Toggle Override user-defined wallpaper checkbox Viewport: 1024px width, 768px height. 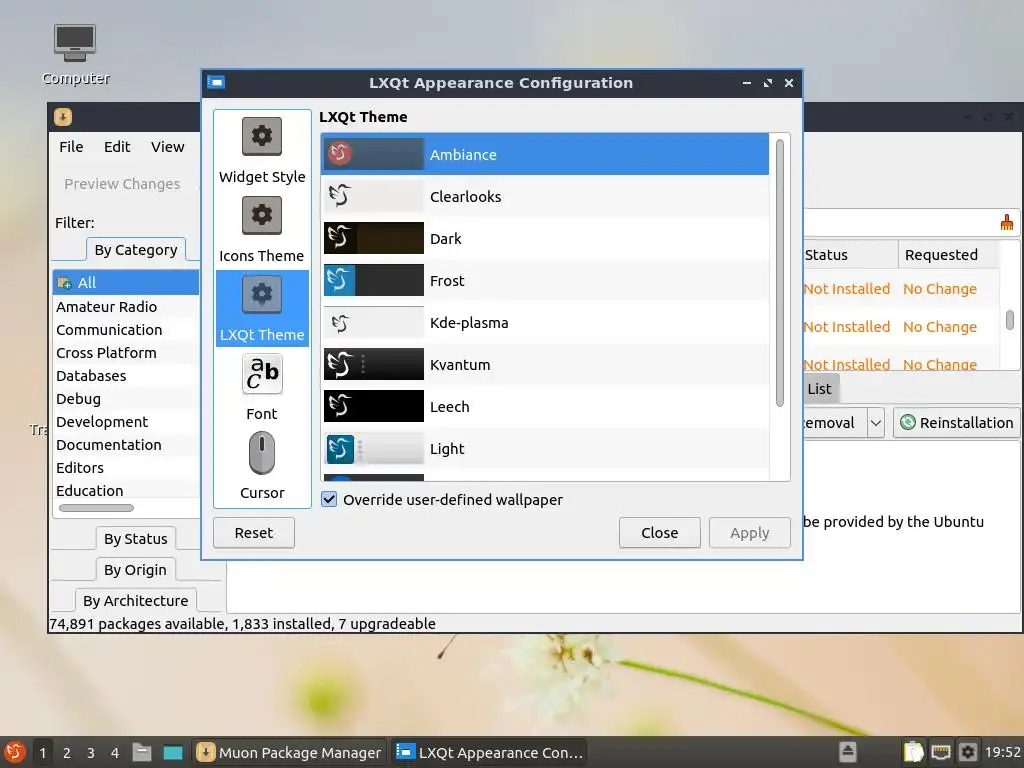[329, 500]
